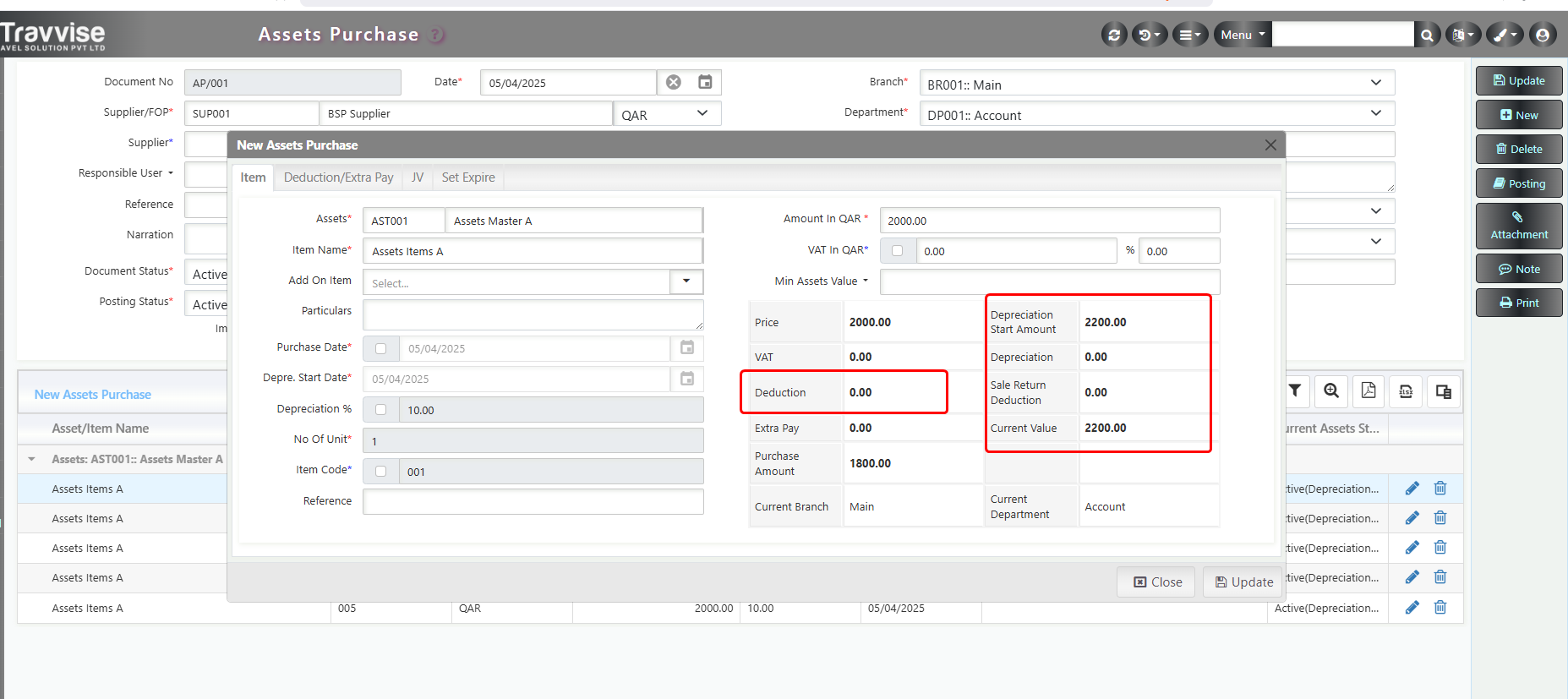Toggle the Purchase Date checkbox

(x=381, y=348)
